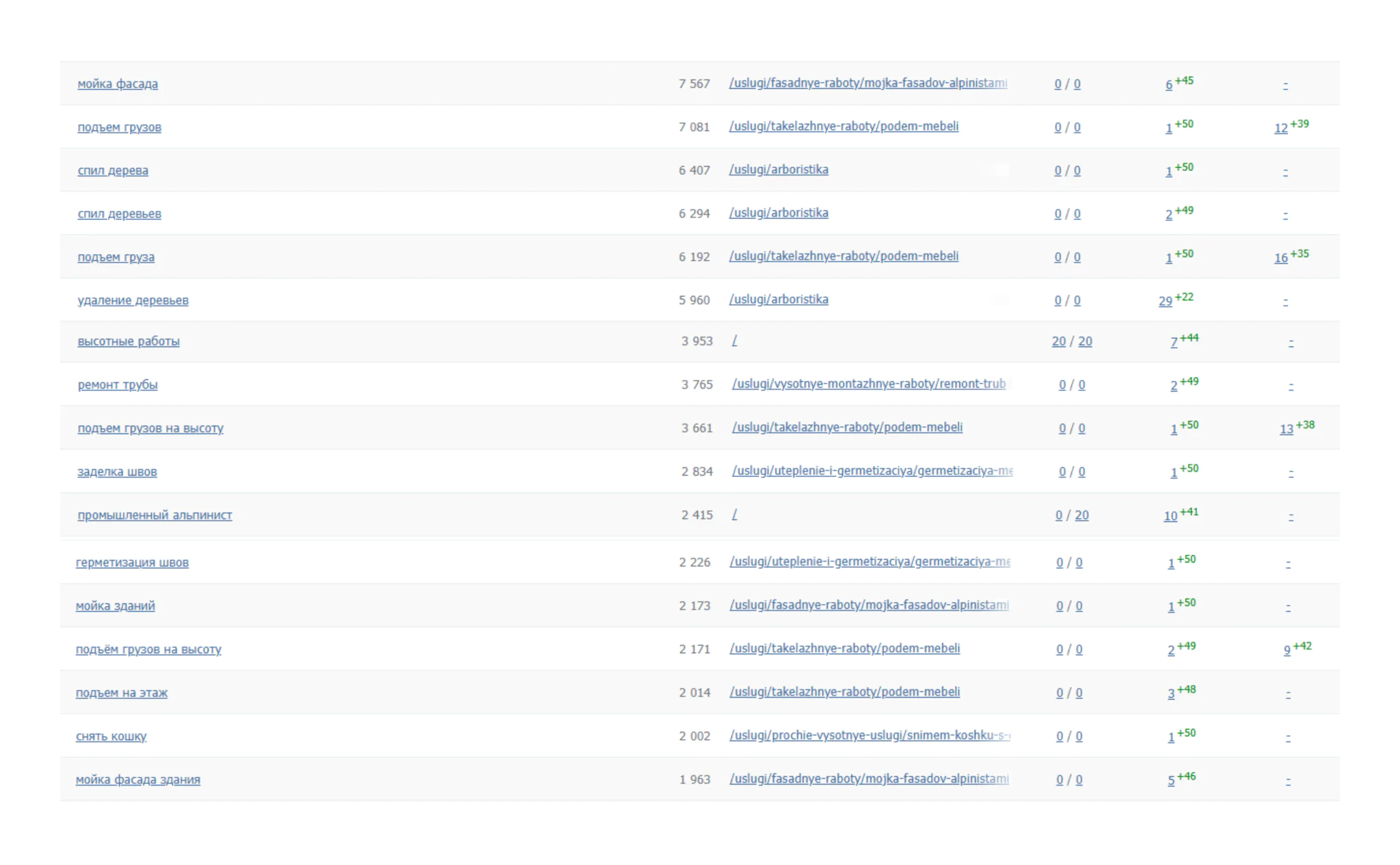Open keyword link 'подъем грузов'
The width and height of the screenshot is (1400, 865).
click(119, 127)
